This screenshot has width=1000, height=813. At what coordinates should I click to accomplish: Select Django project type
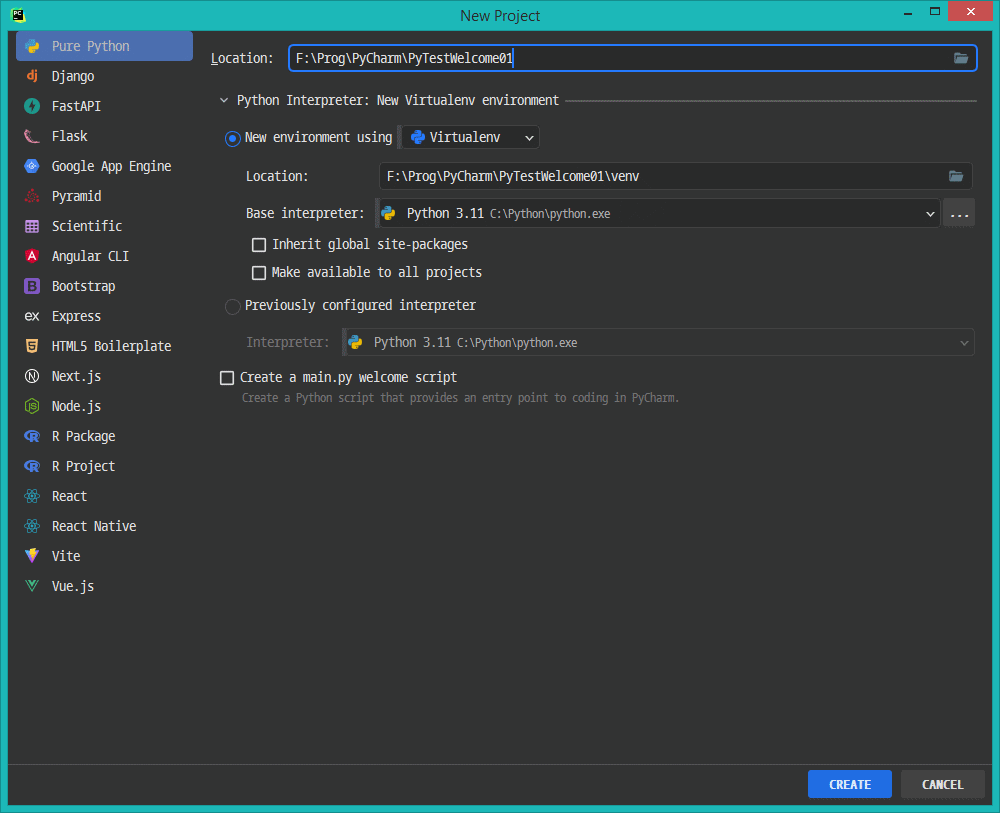(105, 76)
